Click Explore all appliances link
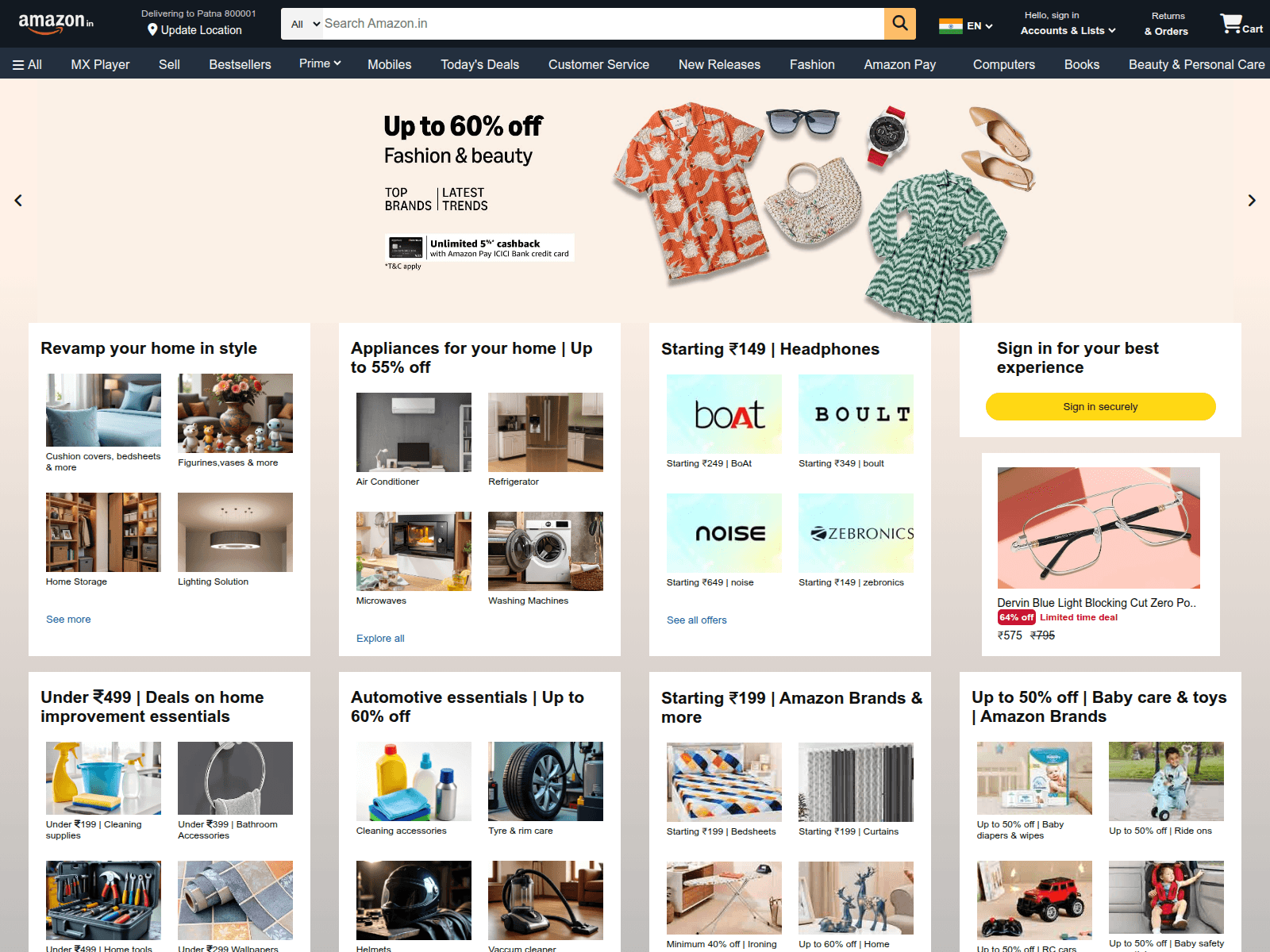Image resolution: width=1270 pixels, height=952 pixels. 380,639
